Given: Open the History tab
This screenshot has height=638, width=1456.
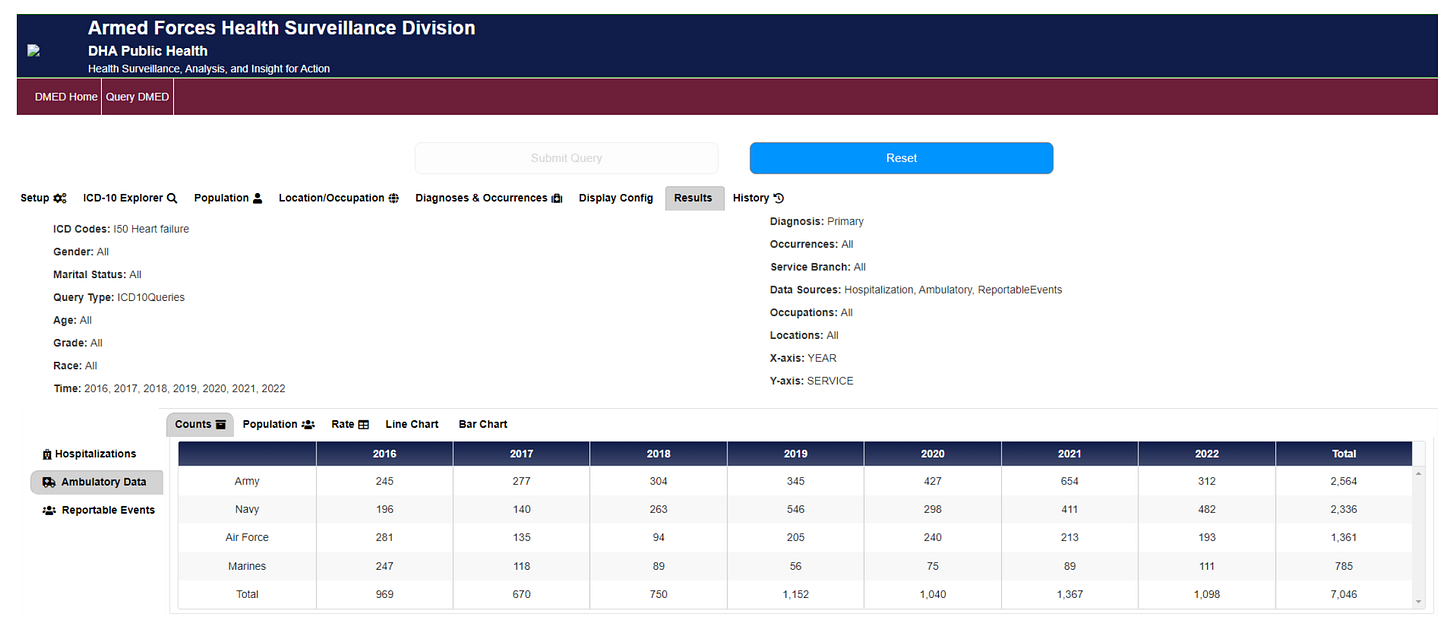Looking at the screenshot, I should coord(758,198).
